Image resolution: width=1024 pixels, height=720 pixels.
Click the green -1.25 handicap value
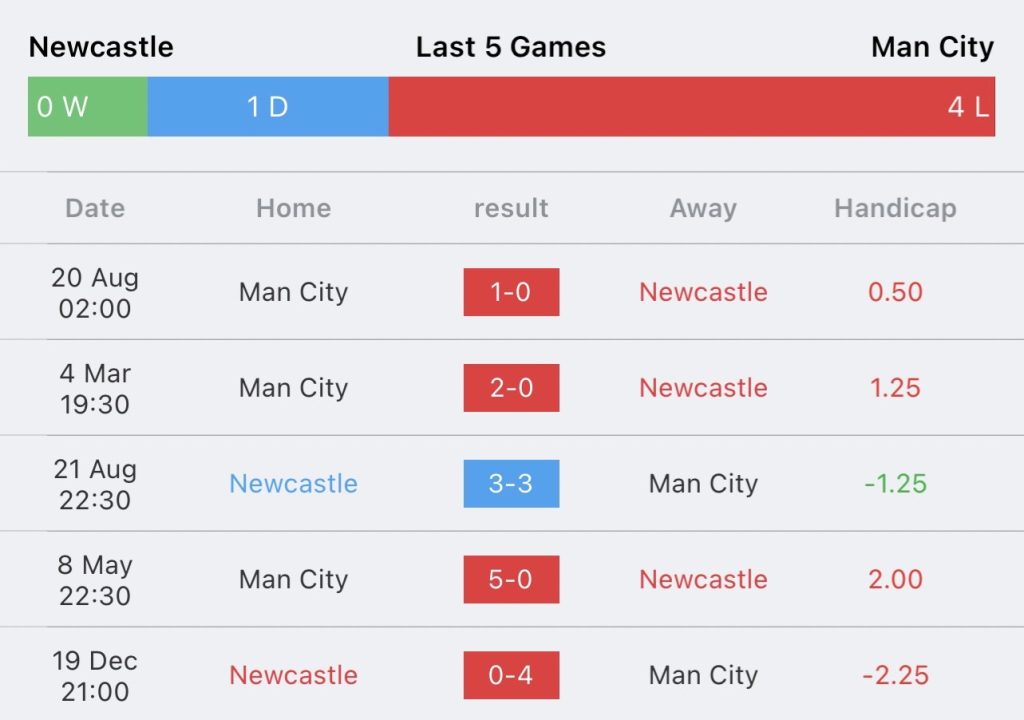tap(895, 483)
